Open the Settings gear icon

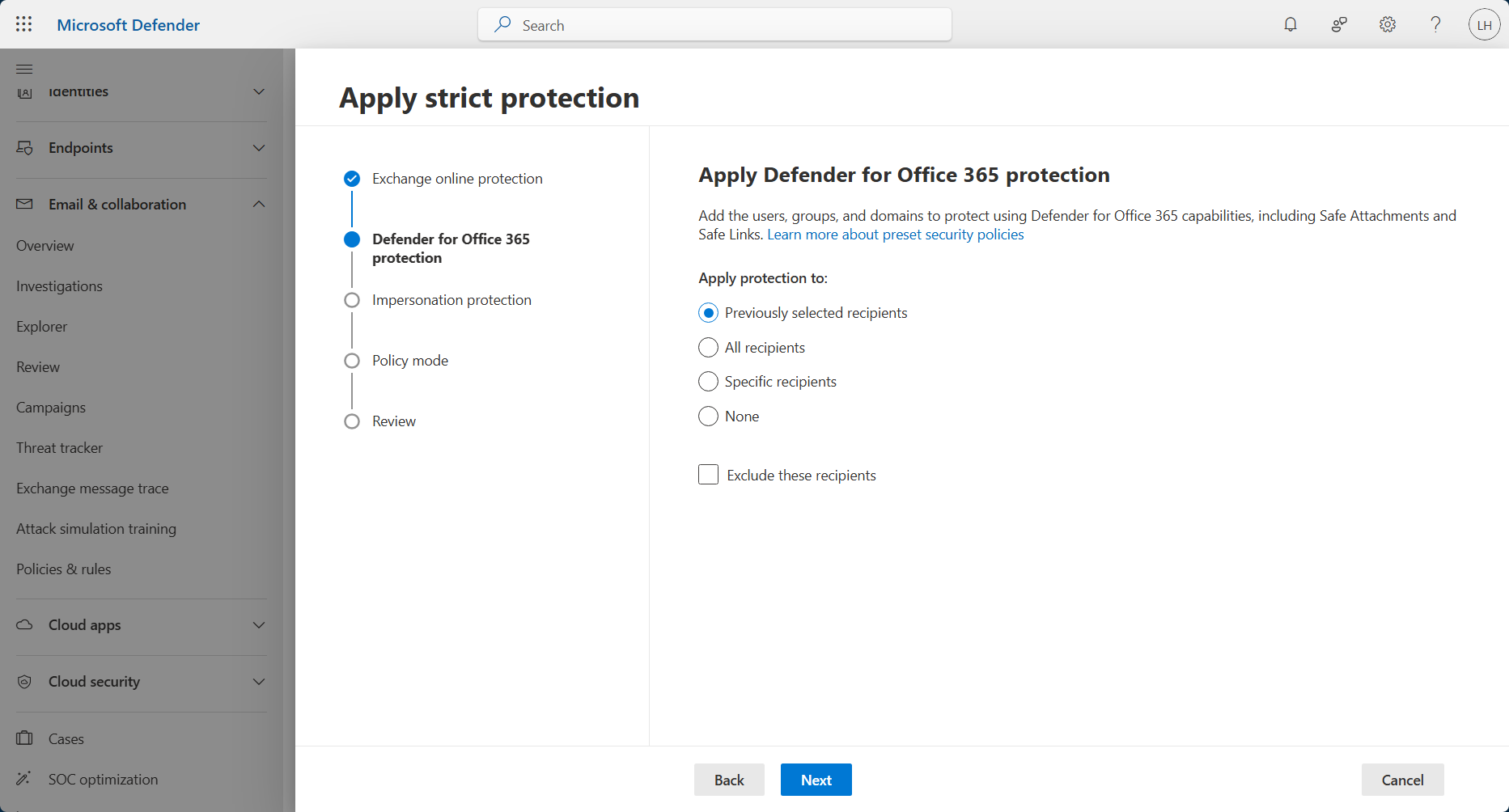pyautogui.click(x=1388, y=24)
